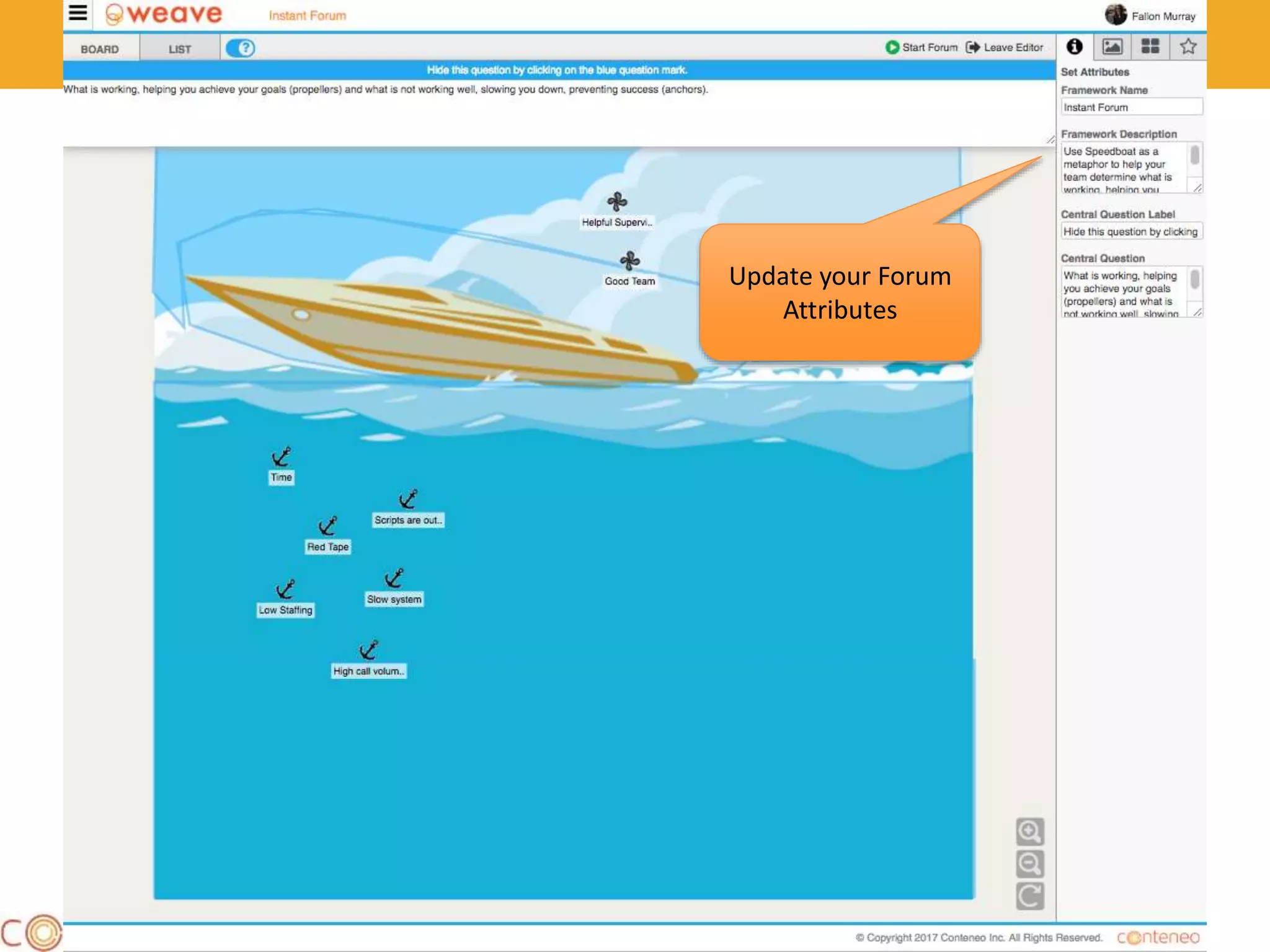Open the info attributes panel icon

point(1075,46)
